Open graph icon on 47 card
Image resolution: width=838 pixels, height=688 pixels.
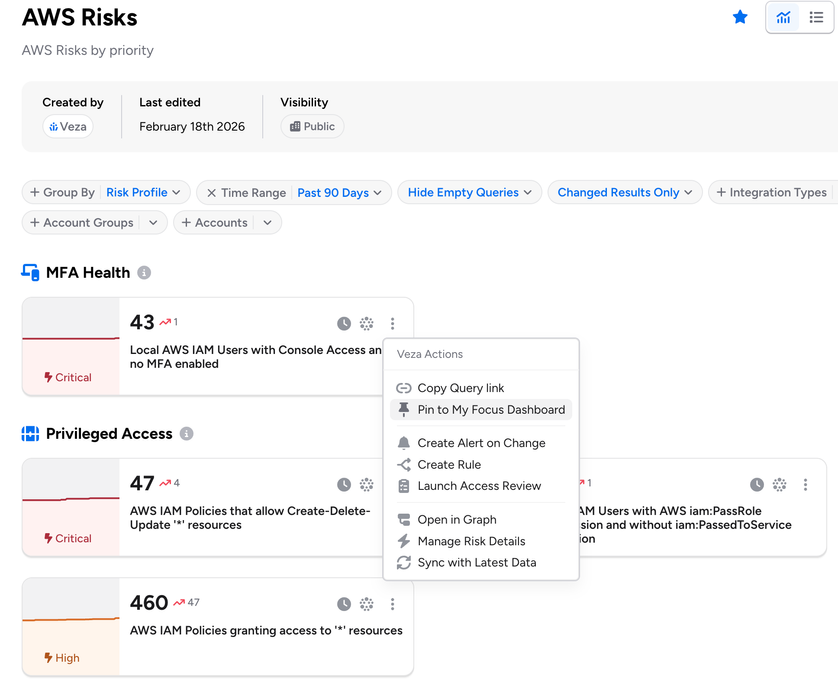point(367,485)
